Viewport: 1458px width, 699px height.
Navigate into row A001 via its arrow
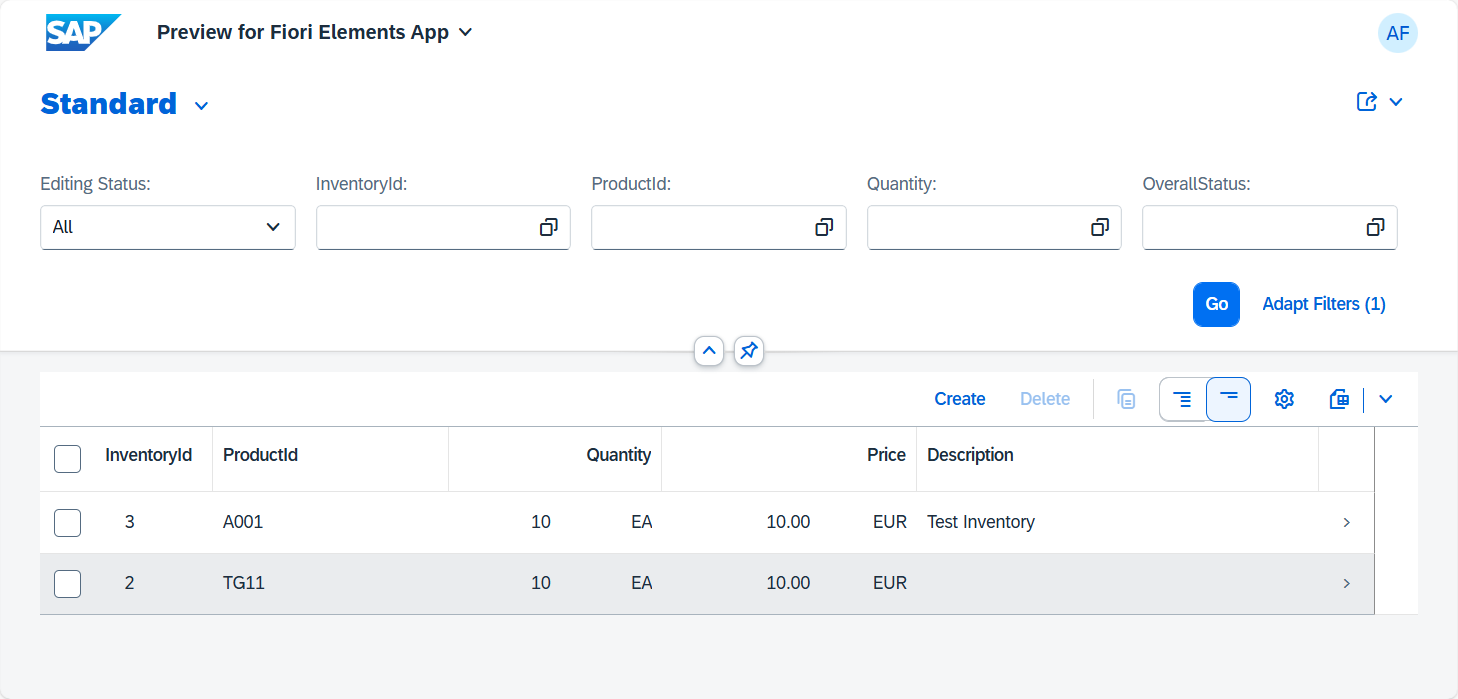1346,522
